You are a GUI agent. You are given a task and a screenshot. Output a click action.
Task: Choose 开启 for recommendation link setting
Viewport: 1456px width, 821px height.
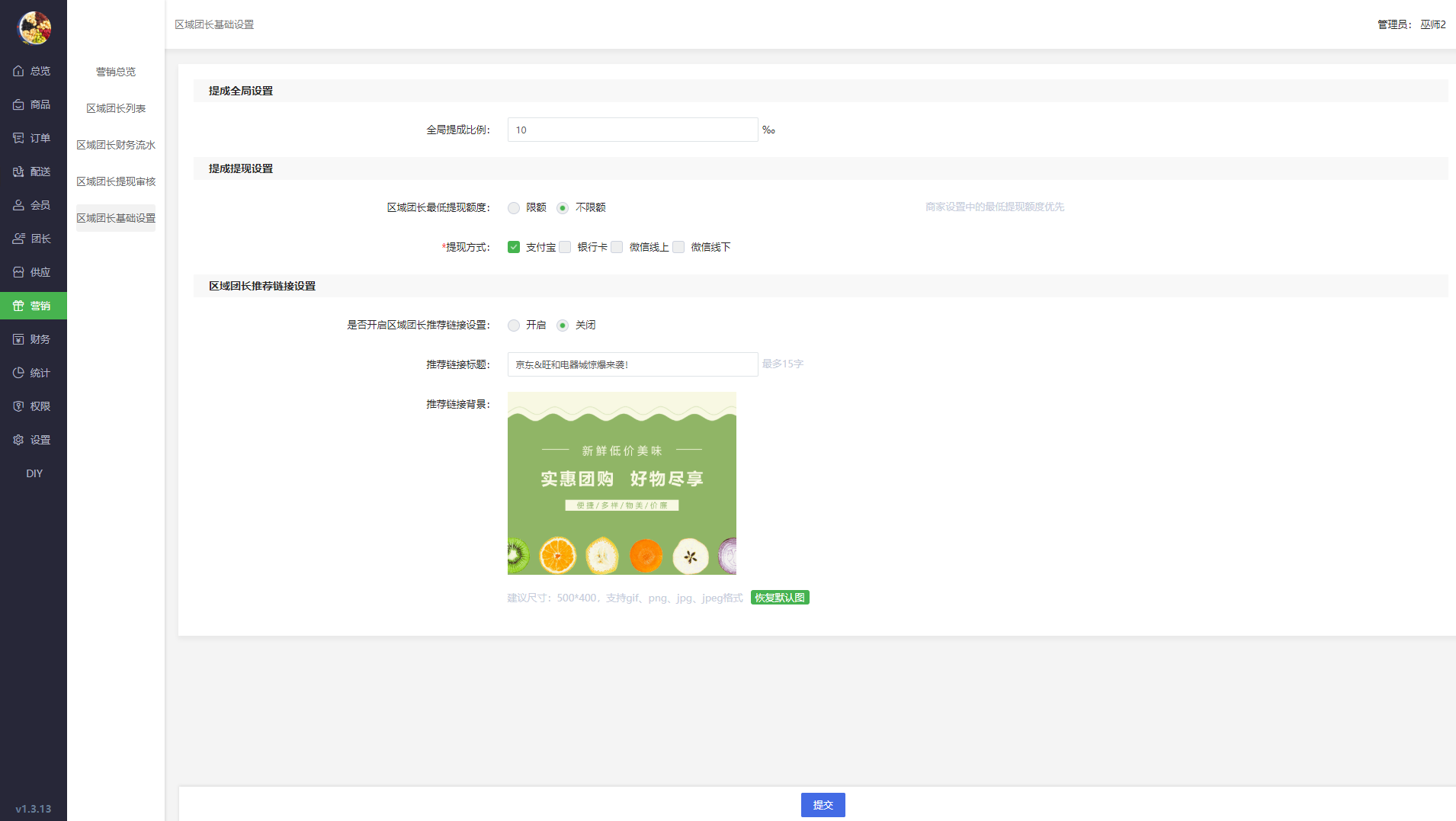514,326
